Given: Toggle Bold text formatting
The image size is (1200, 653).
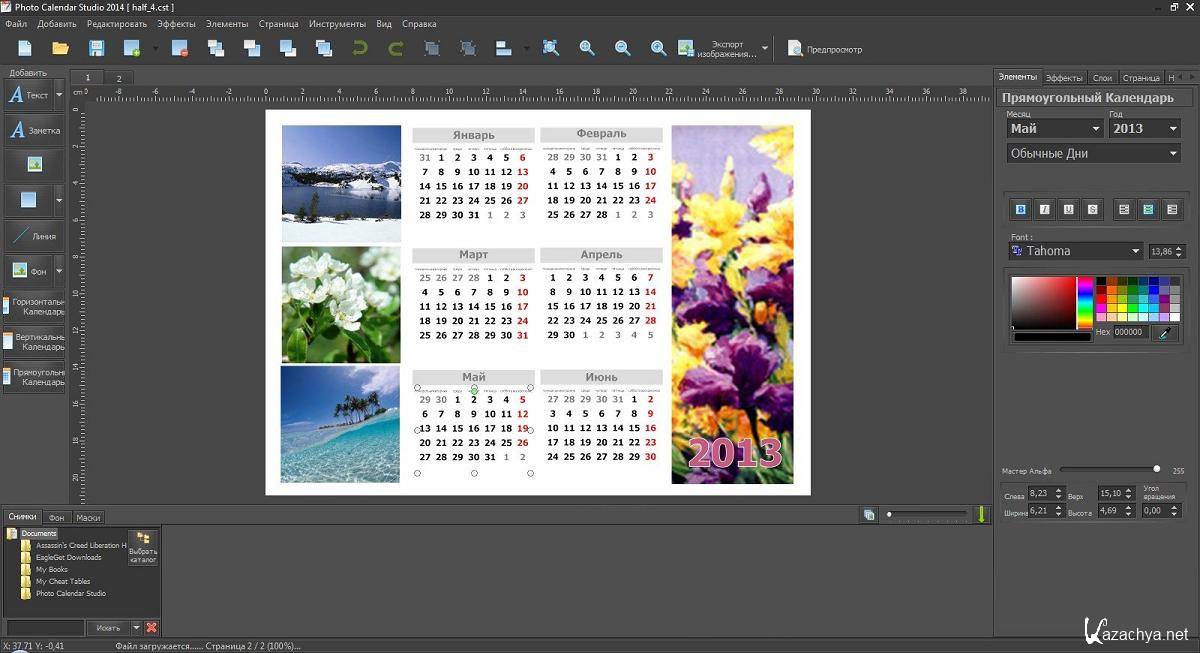Looking at the screenshot, I should (1020, 209).
